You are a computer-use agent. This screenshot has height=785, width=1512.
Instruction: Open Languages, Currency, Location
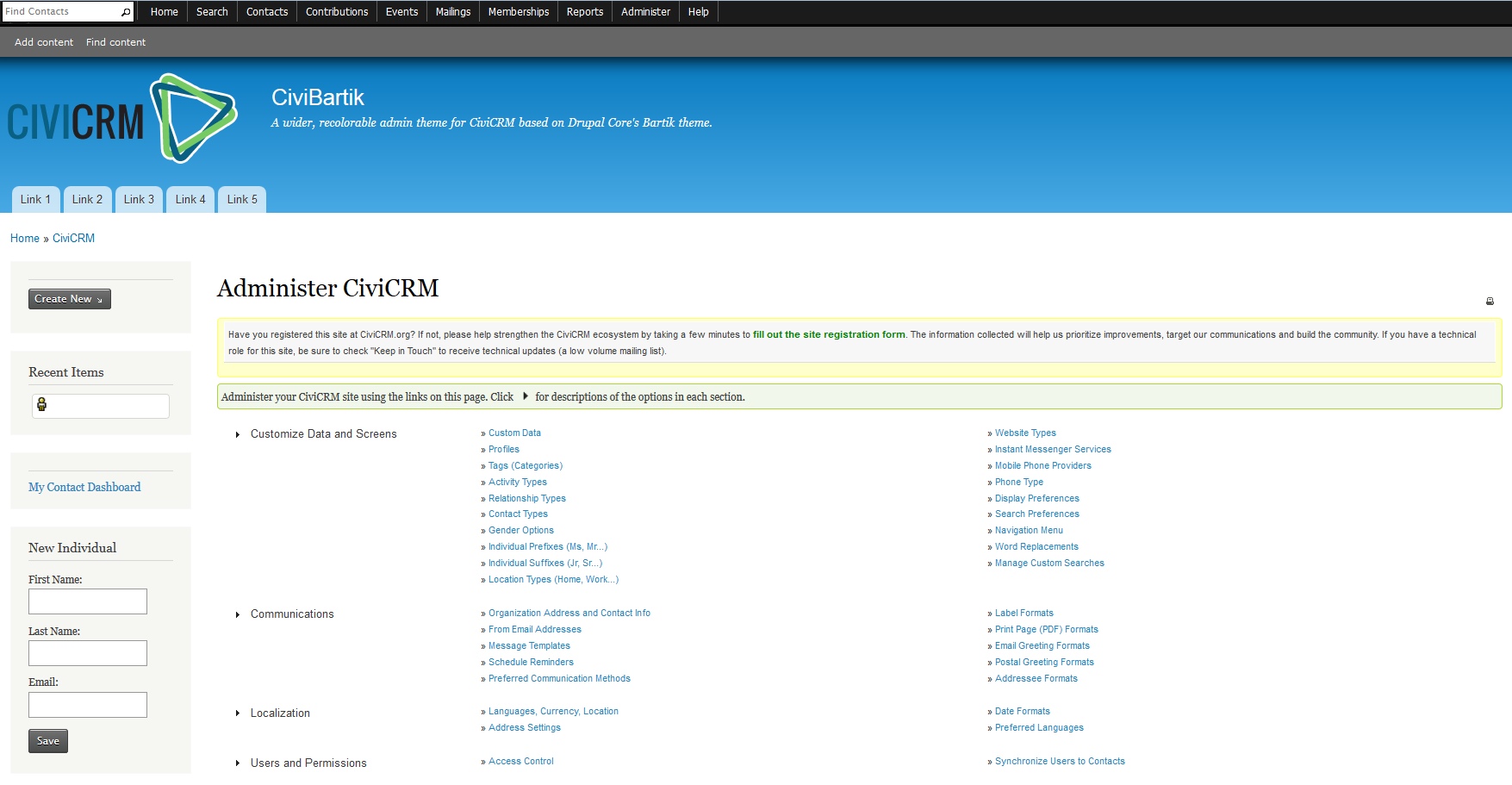click(x=553, y=712)
